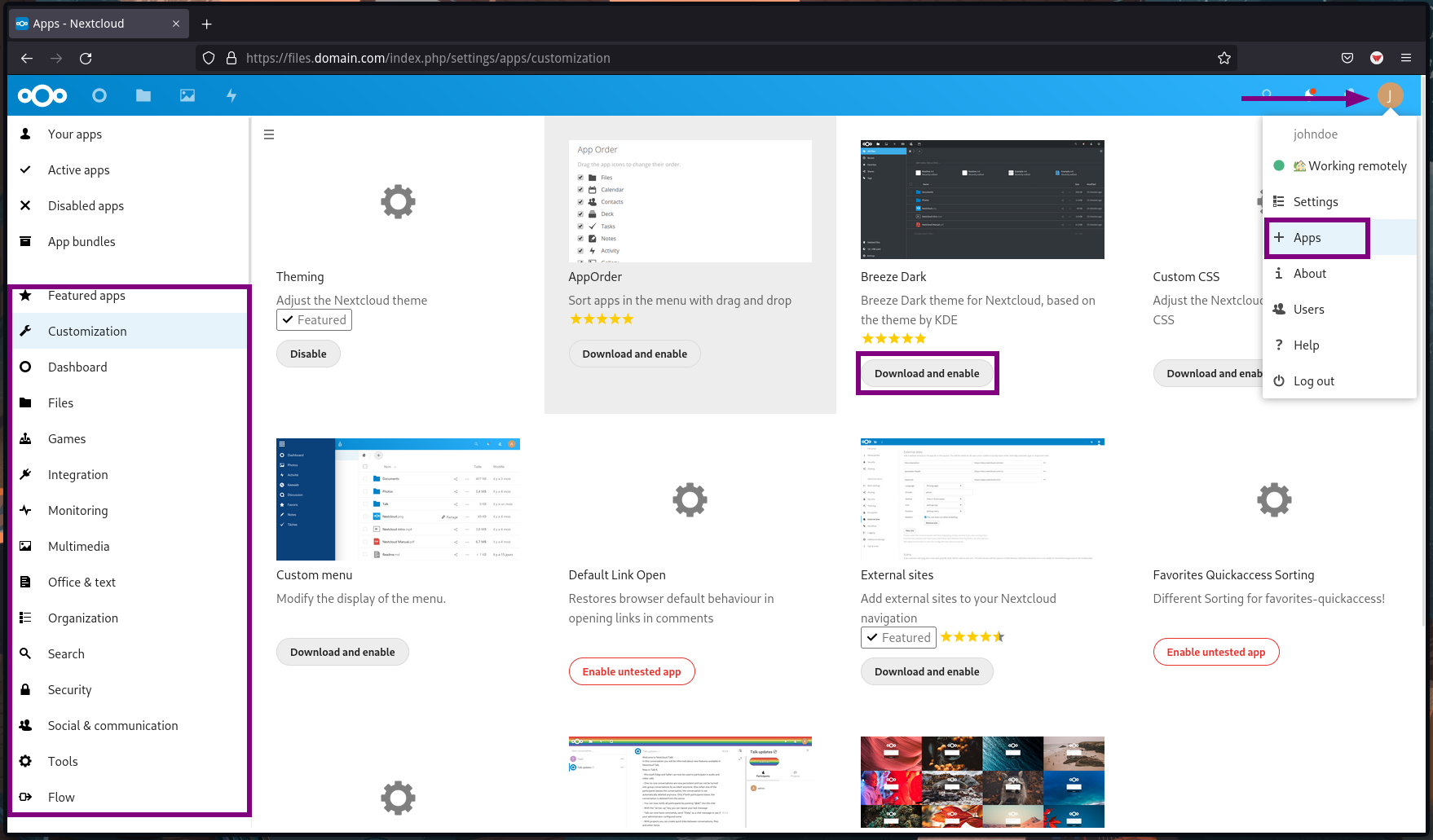Open Help from user menu
This screenshot has width=1433, height=840.
(x=1339, y=345)
